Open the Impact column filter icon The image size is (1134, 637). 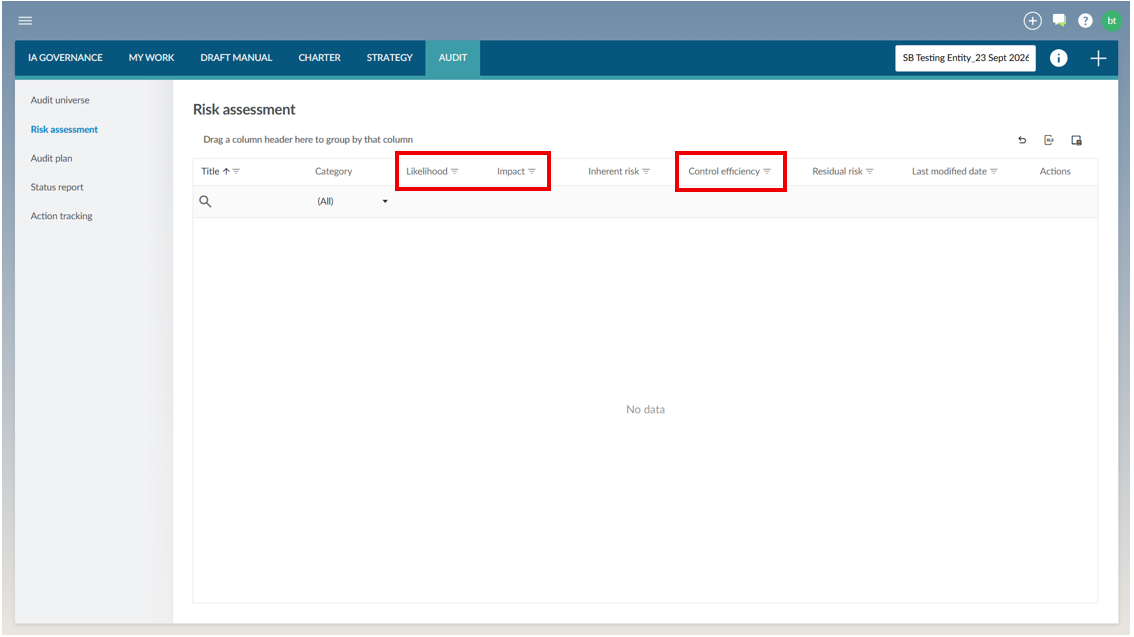pos(532,171)
